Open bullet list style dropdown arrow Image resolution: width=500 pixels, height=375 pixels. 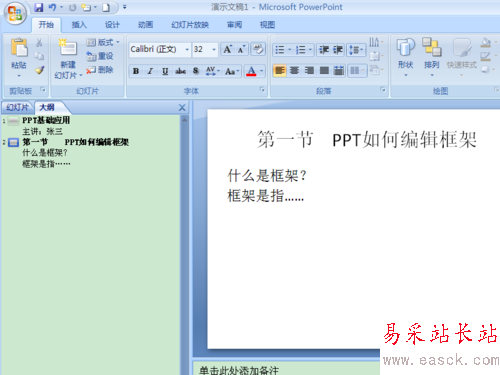click(289, 50)
